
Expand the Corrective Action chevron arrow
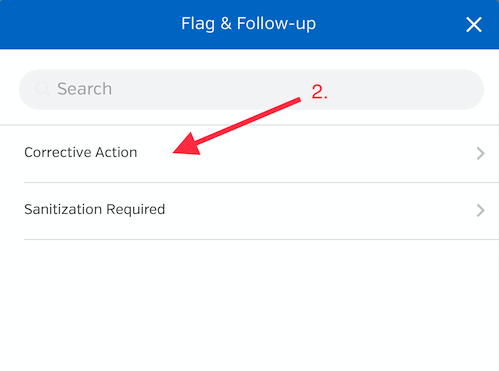480,153
